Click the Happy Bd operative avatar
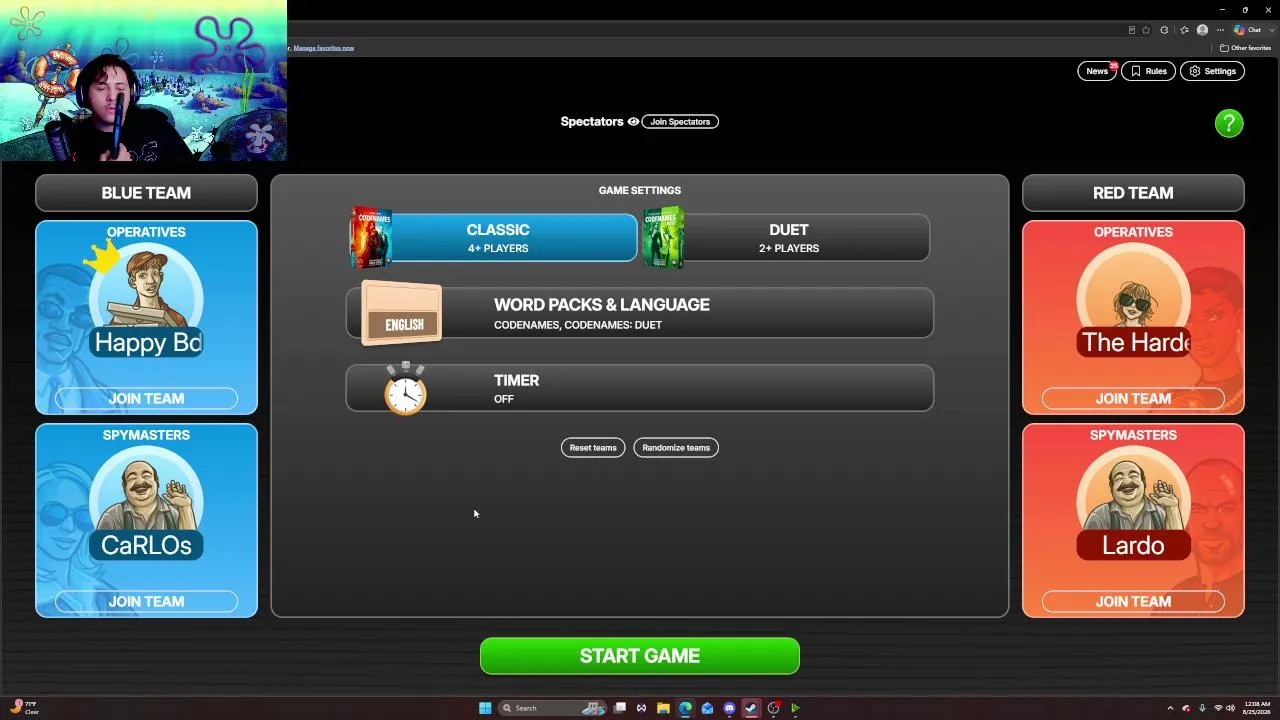The image size is (1280, 720). (146, 299)
